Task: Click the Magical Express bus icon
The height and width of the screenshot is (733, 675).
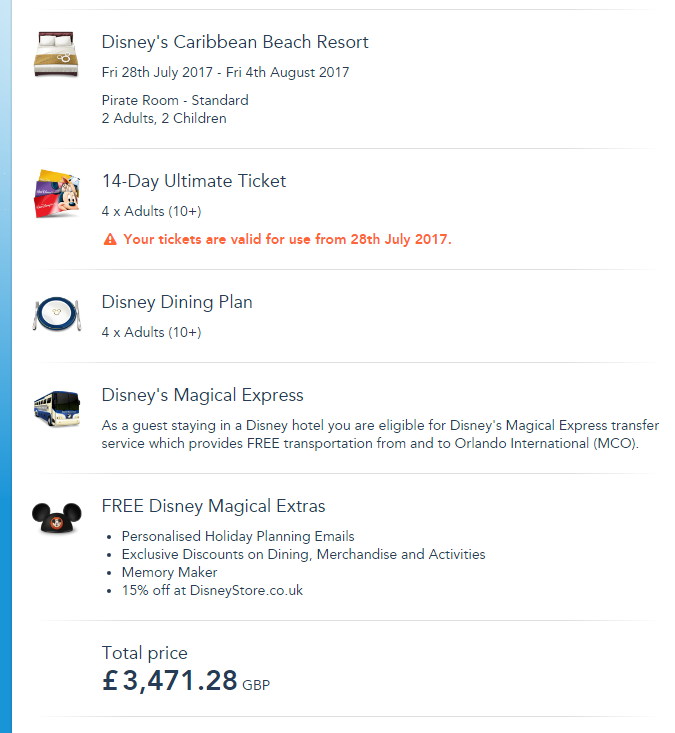Action: (x=57, y=408)
